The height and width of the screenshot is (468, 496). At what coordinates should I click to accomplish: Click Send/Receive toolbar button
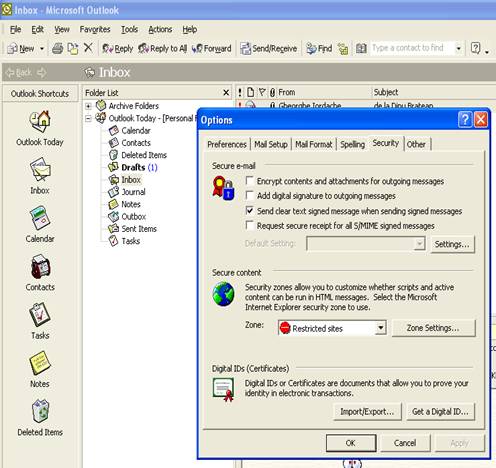269,49
